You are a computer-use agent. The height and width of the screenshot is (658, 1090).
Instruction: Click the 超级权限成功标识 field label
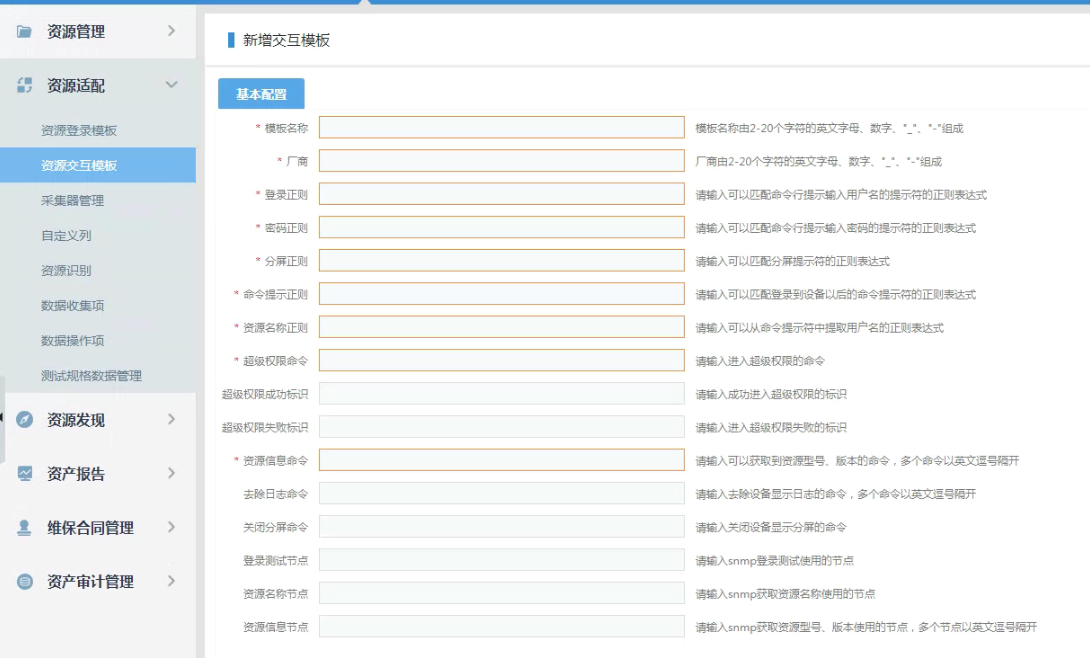point(265,394)
